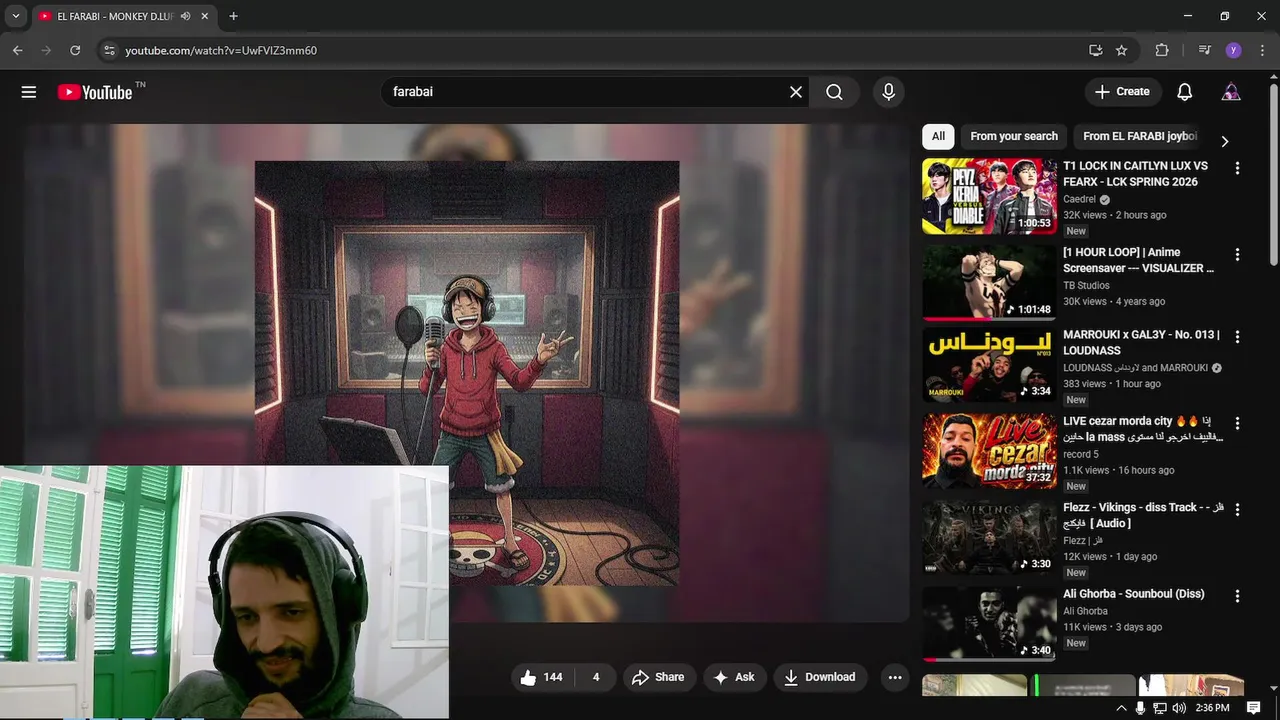Select the All filter chip
Image resolution: width=1280 pixels, height=720 pixels.
click(938, 137)
